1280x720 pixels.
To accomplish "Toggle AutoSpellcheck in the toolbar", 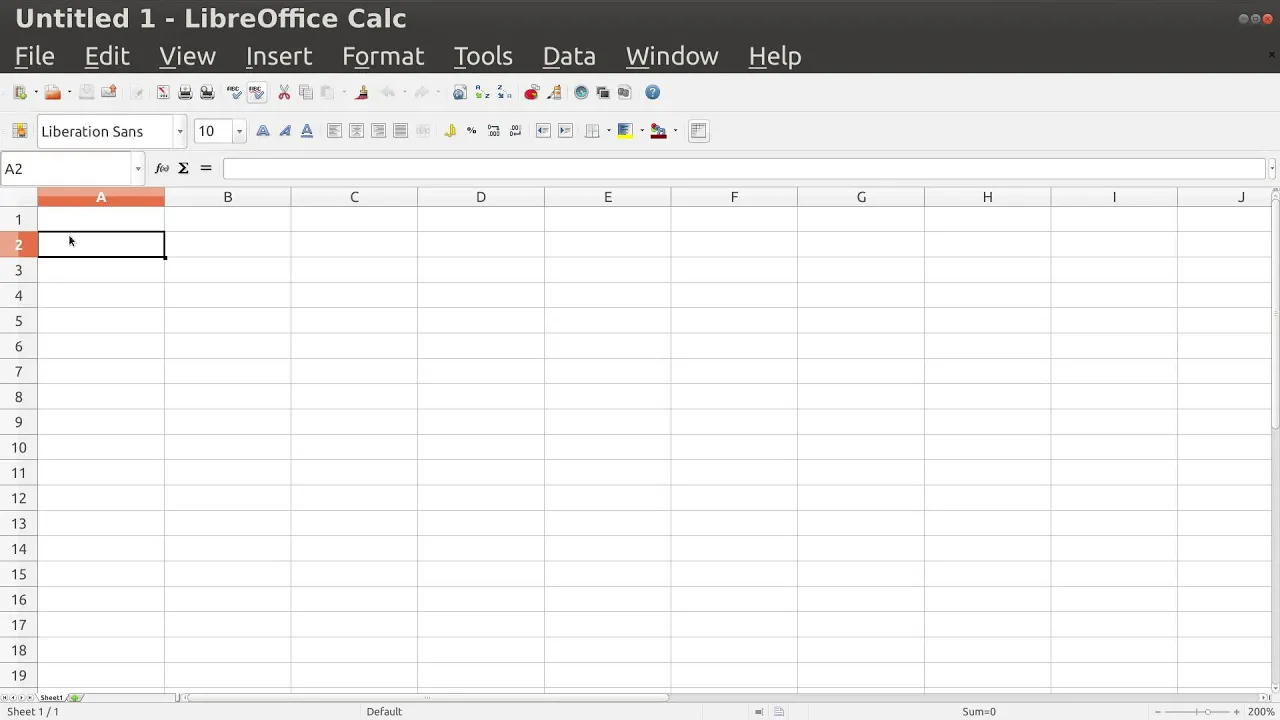I will [x=256, y=92].
